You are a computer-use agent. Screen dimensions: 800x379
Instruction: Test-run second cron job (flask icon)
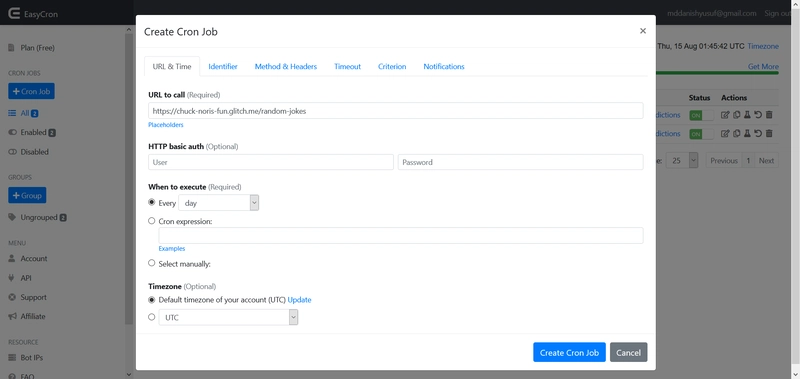[747, 134]
